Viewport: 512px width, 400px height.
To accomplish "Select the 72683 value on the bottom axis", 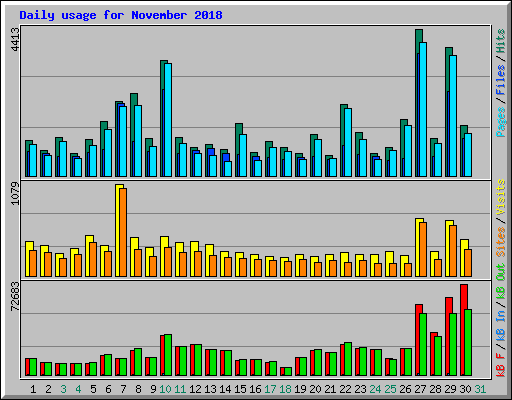I will [15, 297].
